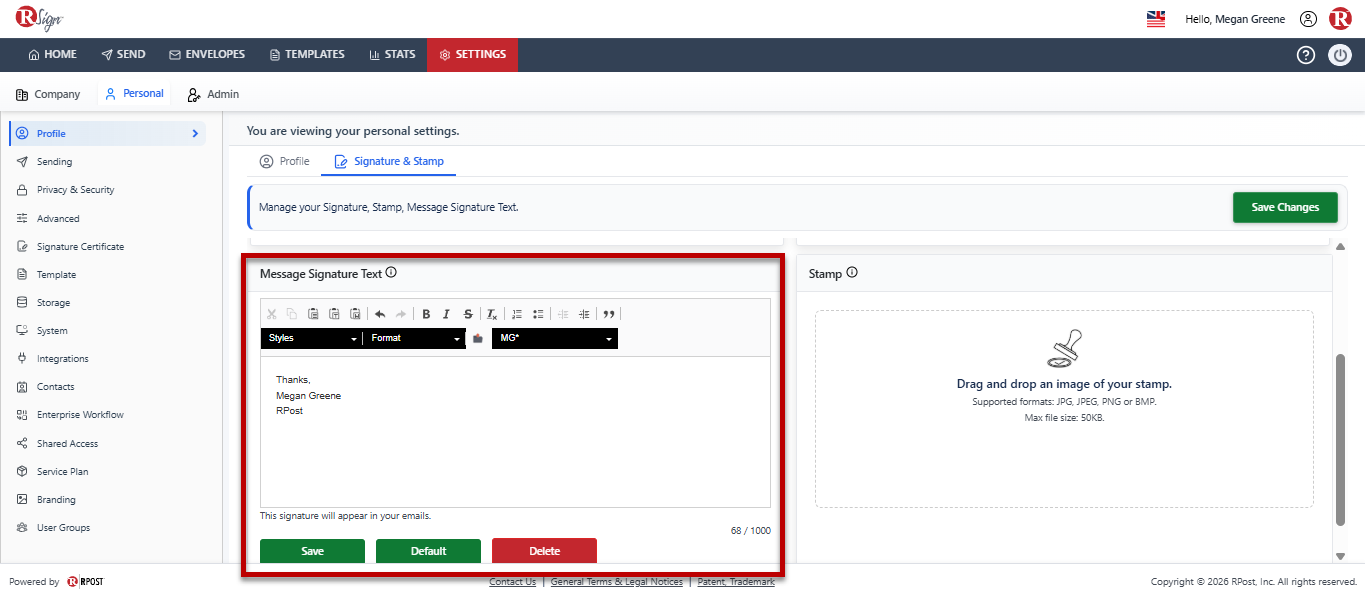
Task: Click Paste as plain text icon
Action: coord(334,314)
